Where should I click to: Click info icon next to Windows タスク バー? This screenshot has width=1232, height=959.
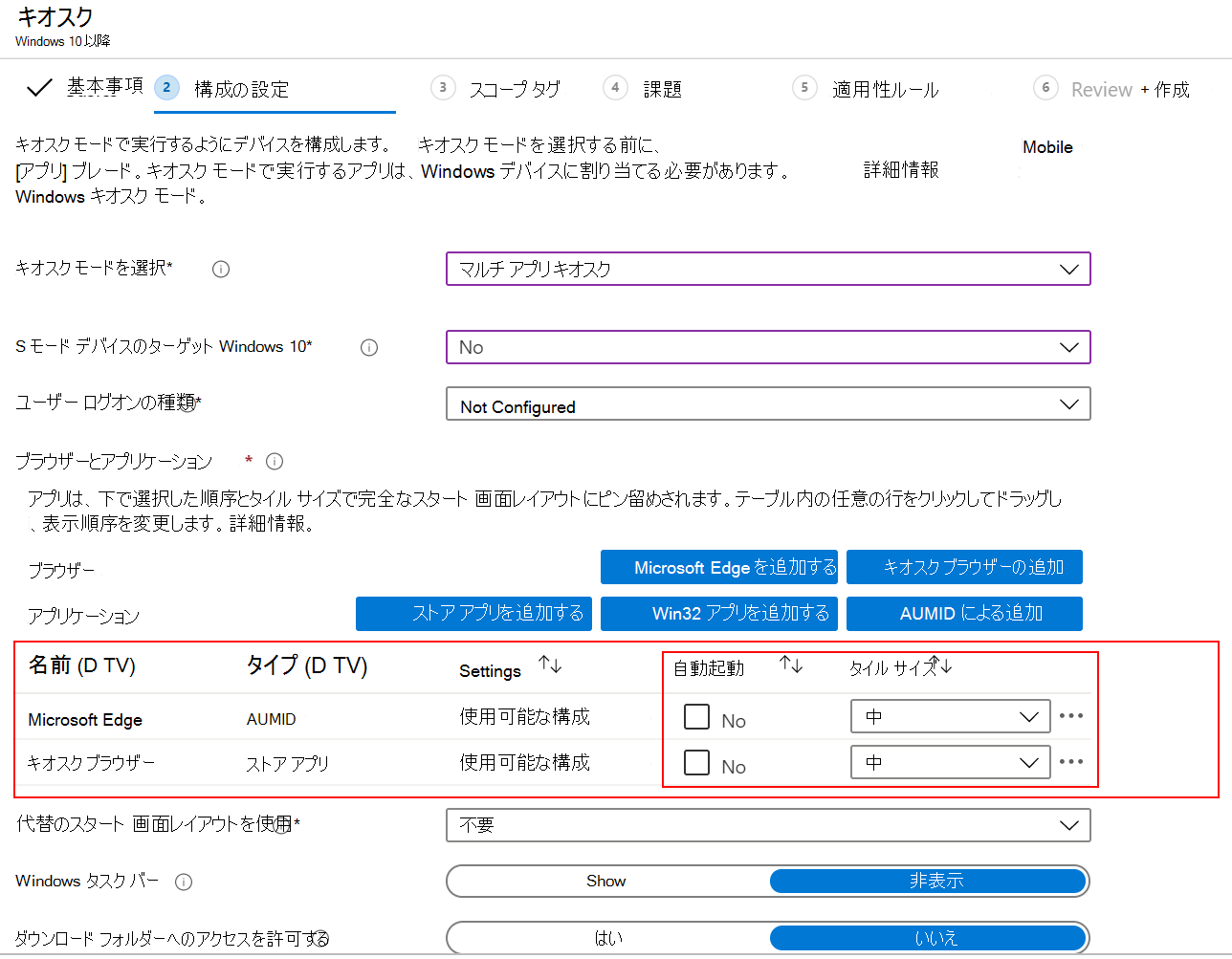[x=184, y=882]
